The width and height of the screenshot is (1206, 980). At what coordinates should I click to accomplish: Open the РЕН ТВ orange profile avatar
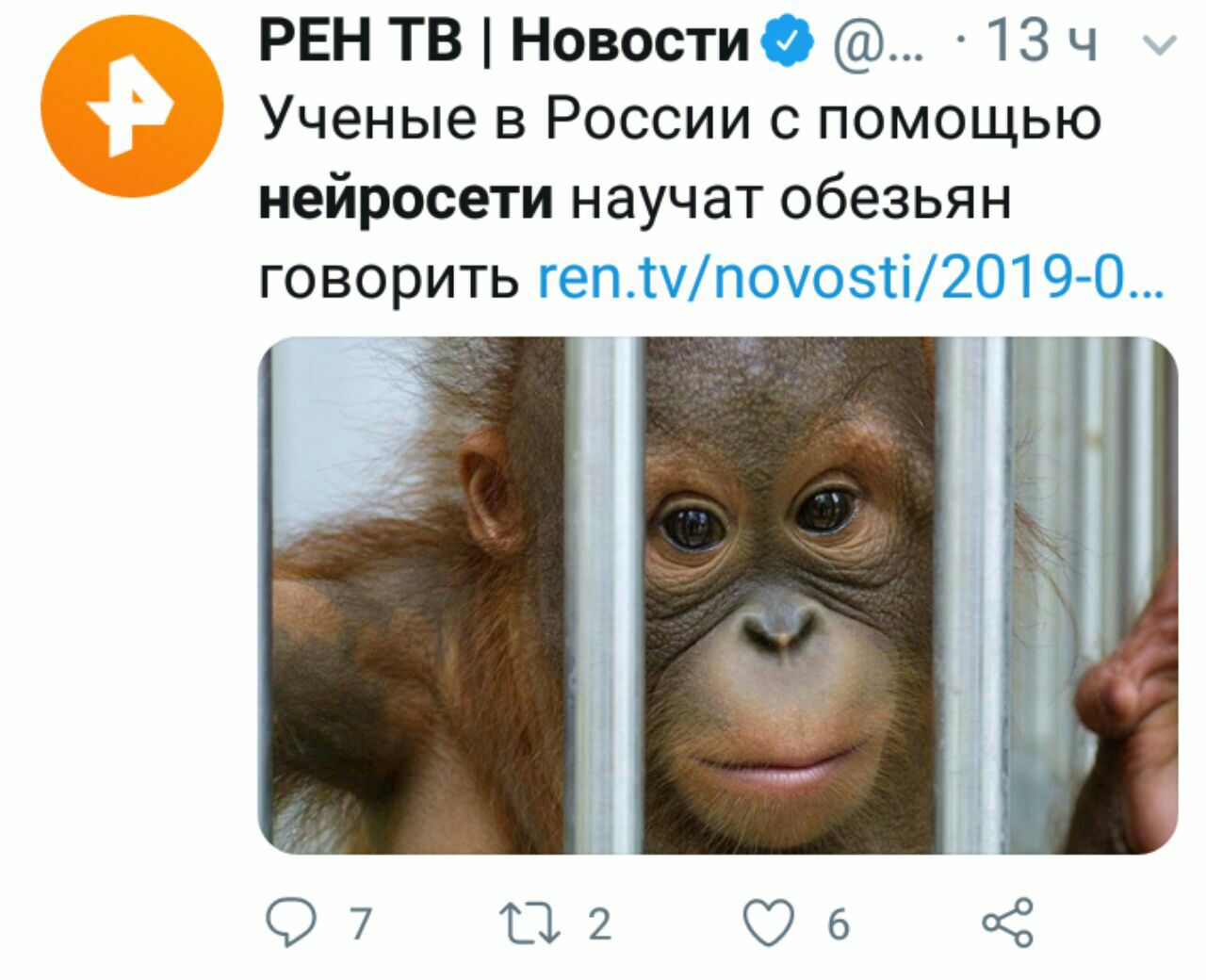tap(132, 106)
